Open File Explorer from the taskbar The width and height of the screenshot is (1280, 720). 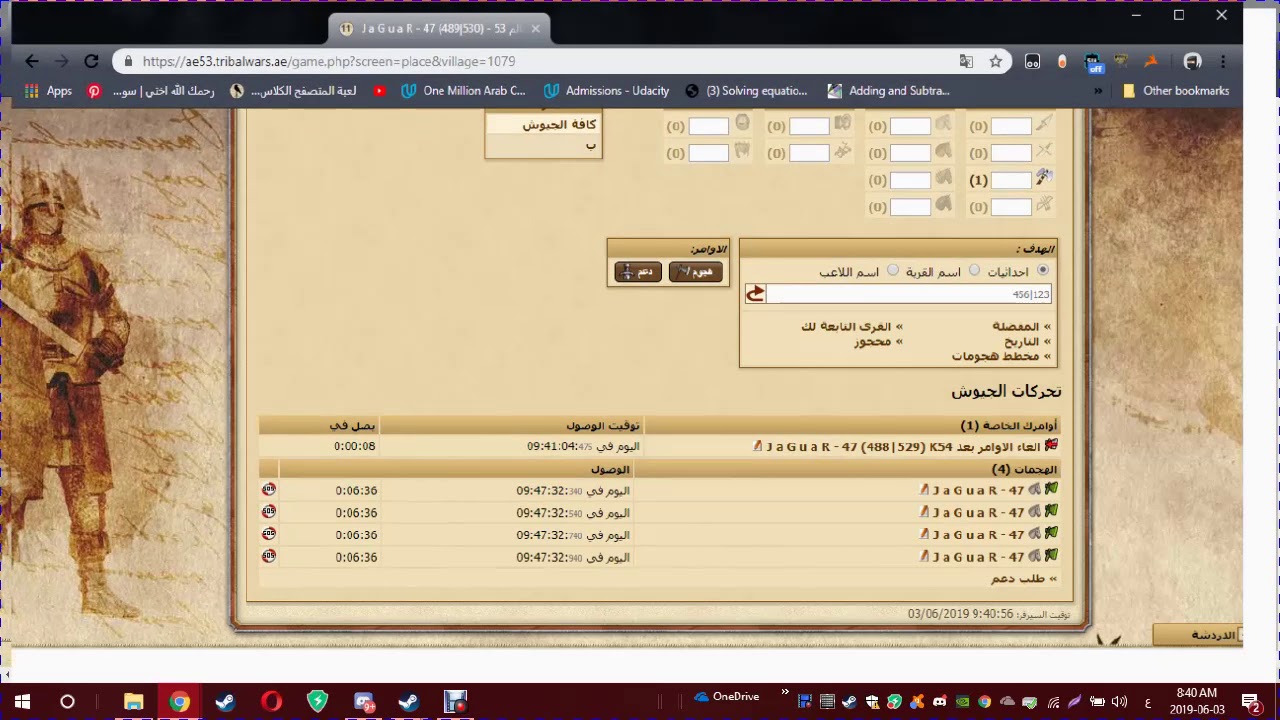pyautogui.click(x=133, y=701)
